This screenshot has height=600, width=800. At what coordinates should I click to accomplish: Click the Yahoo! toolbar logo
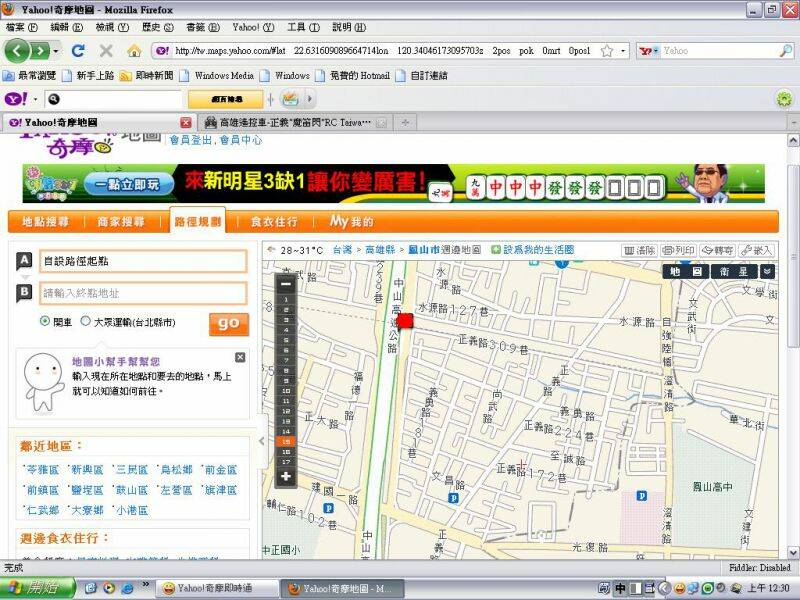[x=16, y=98]
